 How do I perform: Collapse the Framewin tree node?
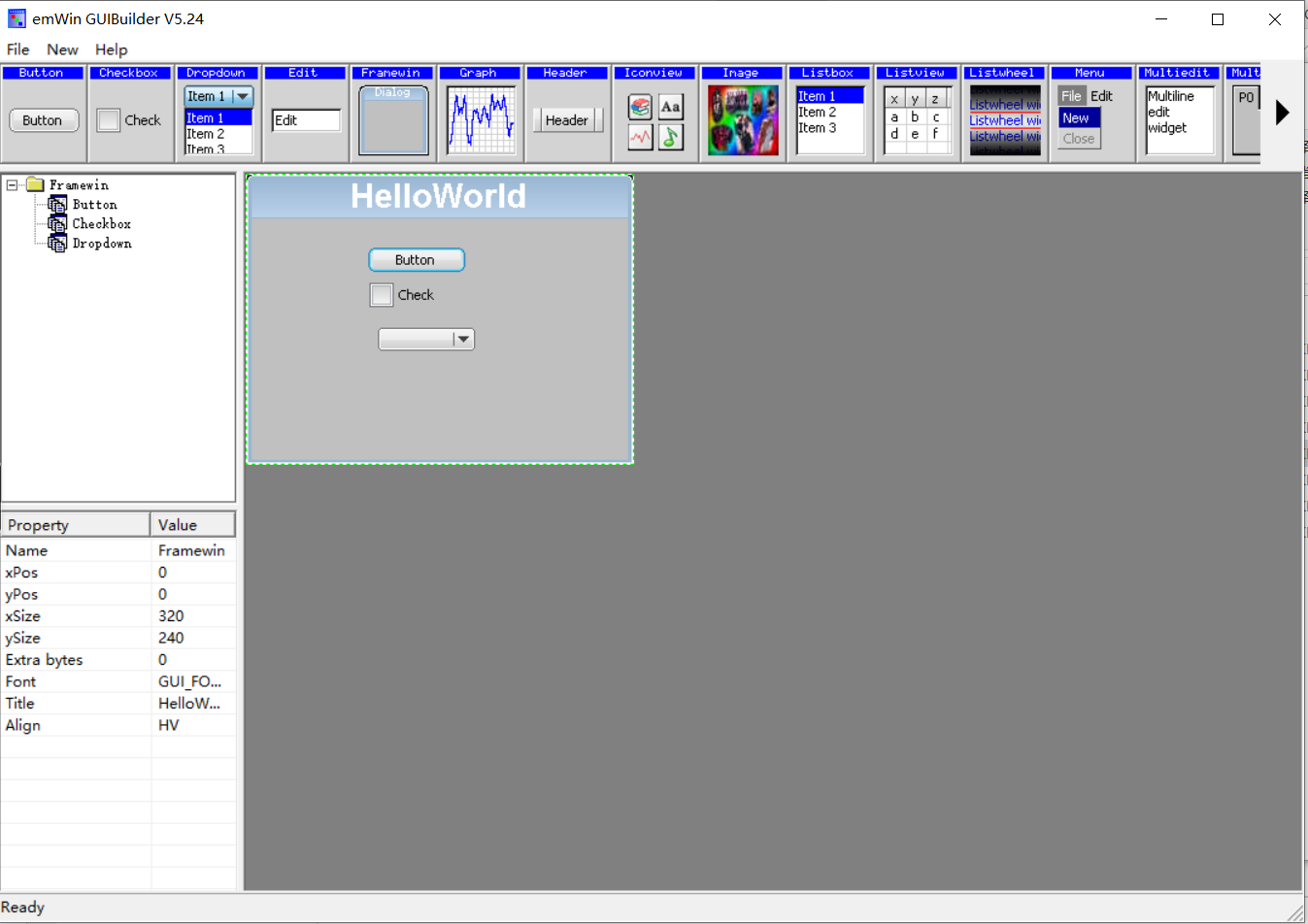pos(13,184)
